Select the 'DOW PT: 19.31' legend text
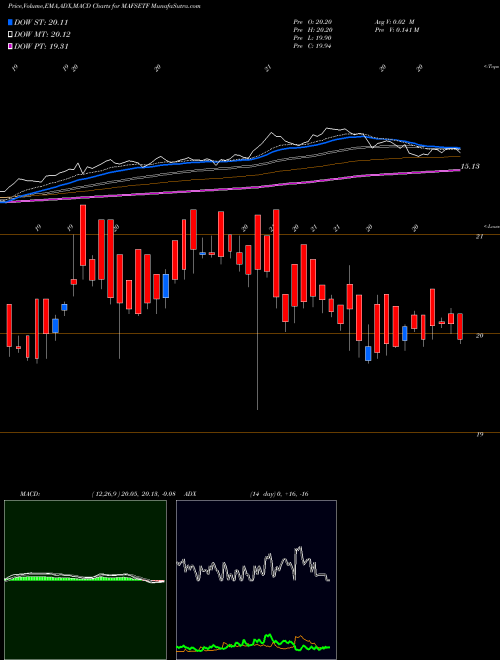Viewport: 500px width, 660px height. pyautogui.click(x=41, y=46)
